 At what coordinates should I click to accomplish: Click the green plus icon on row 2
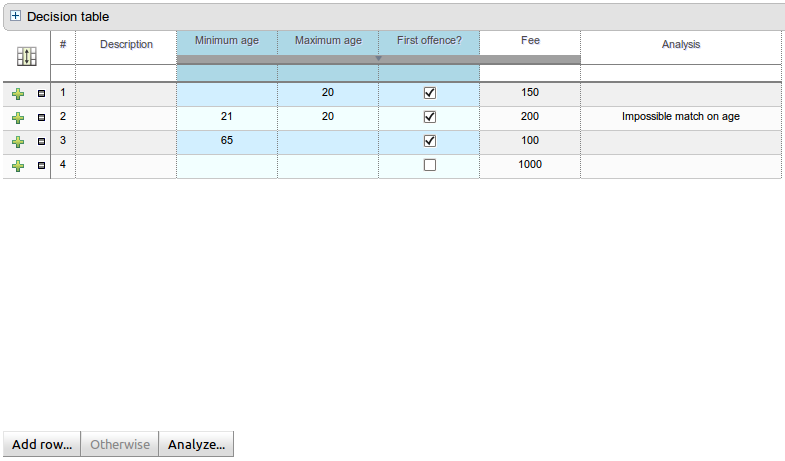pyautogui.click(x=18, y=118)
